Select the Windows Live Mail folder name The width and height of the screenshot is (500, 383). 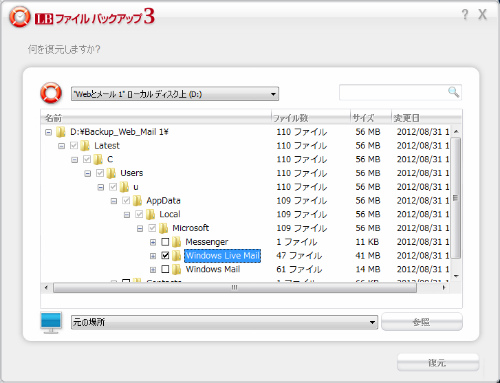pos(222,256)
